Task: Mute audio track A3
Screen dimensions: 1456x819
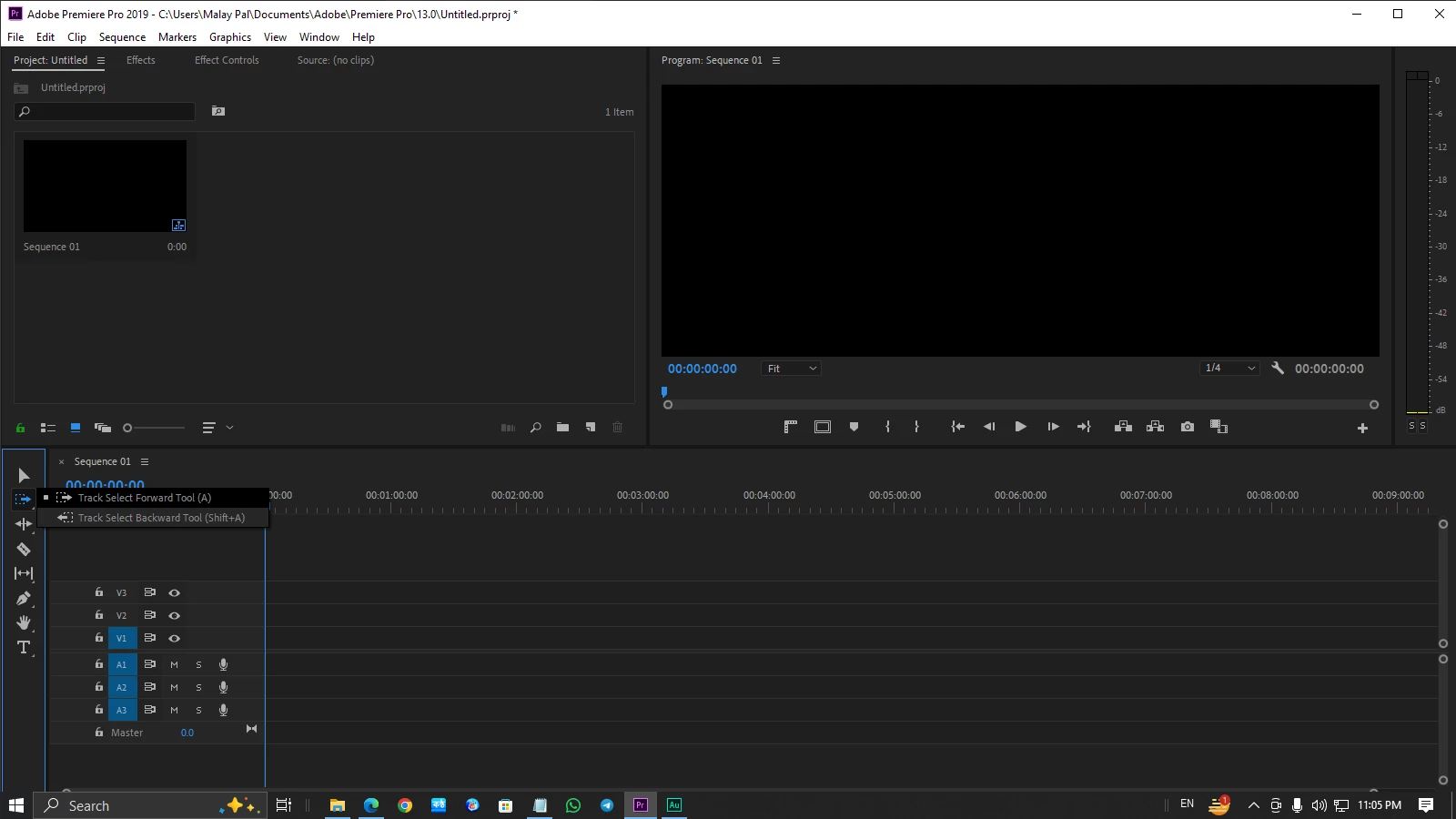Action: [174, 710]
